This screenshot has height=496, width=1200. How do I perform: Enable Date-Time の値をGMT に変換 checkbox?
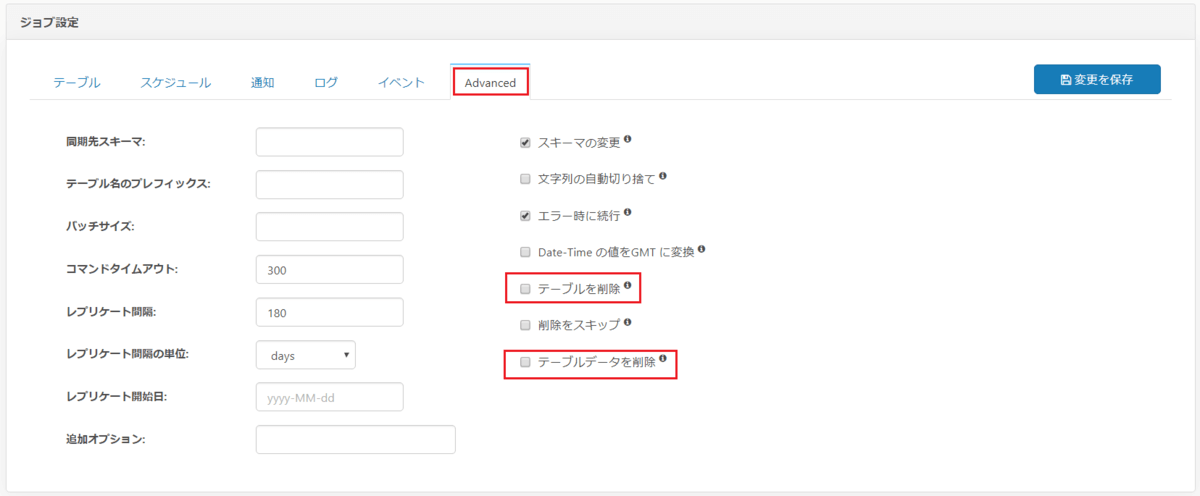(x=525, y=252)
